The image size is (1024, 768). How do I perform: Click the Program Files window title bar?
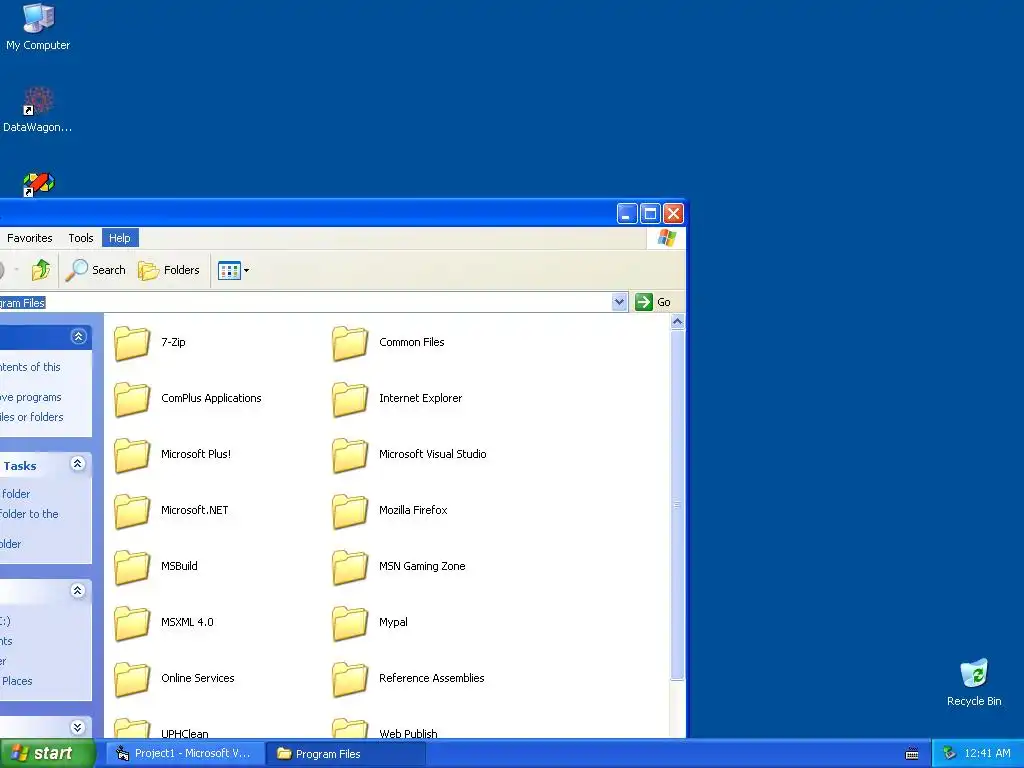coord(307,214)
